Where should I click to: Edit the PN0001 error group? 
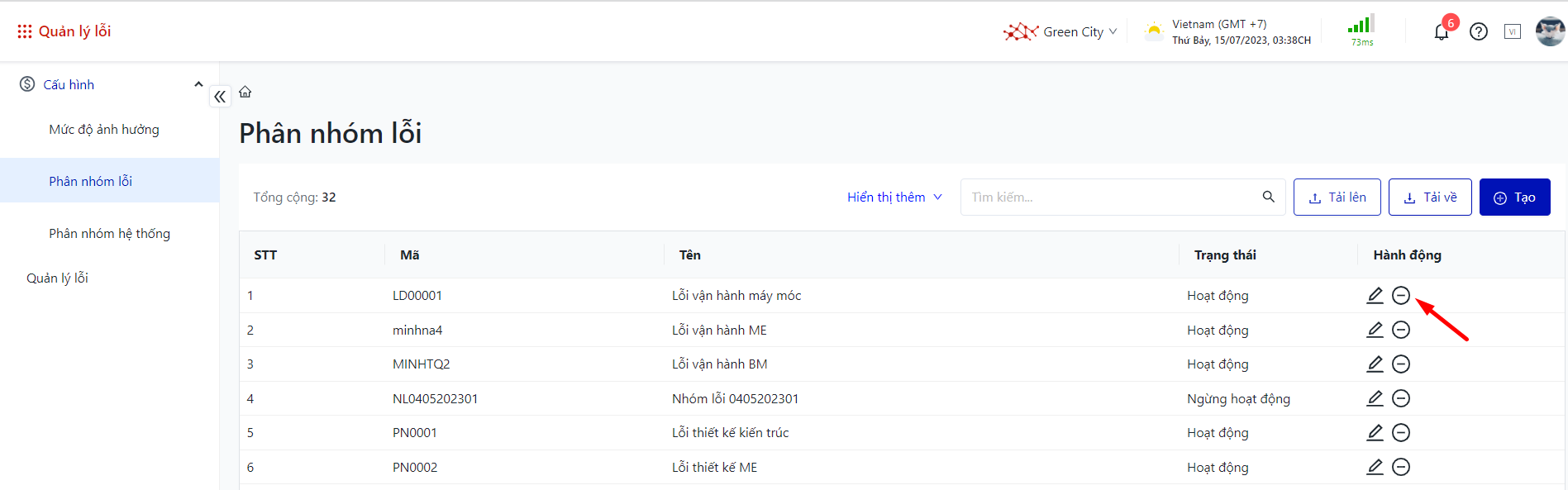coord(1375,432)
